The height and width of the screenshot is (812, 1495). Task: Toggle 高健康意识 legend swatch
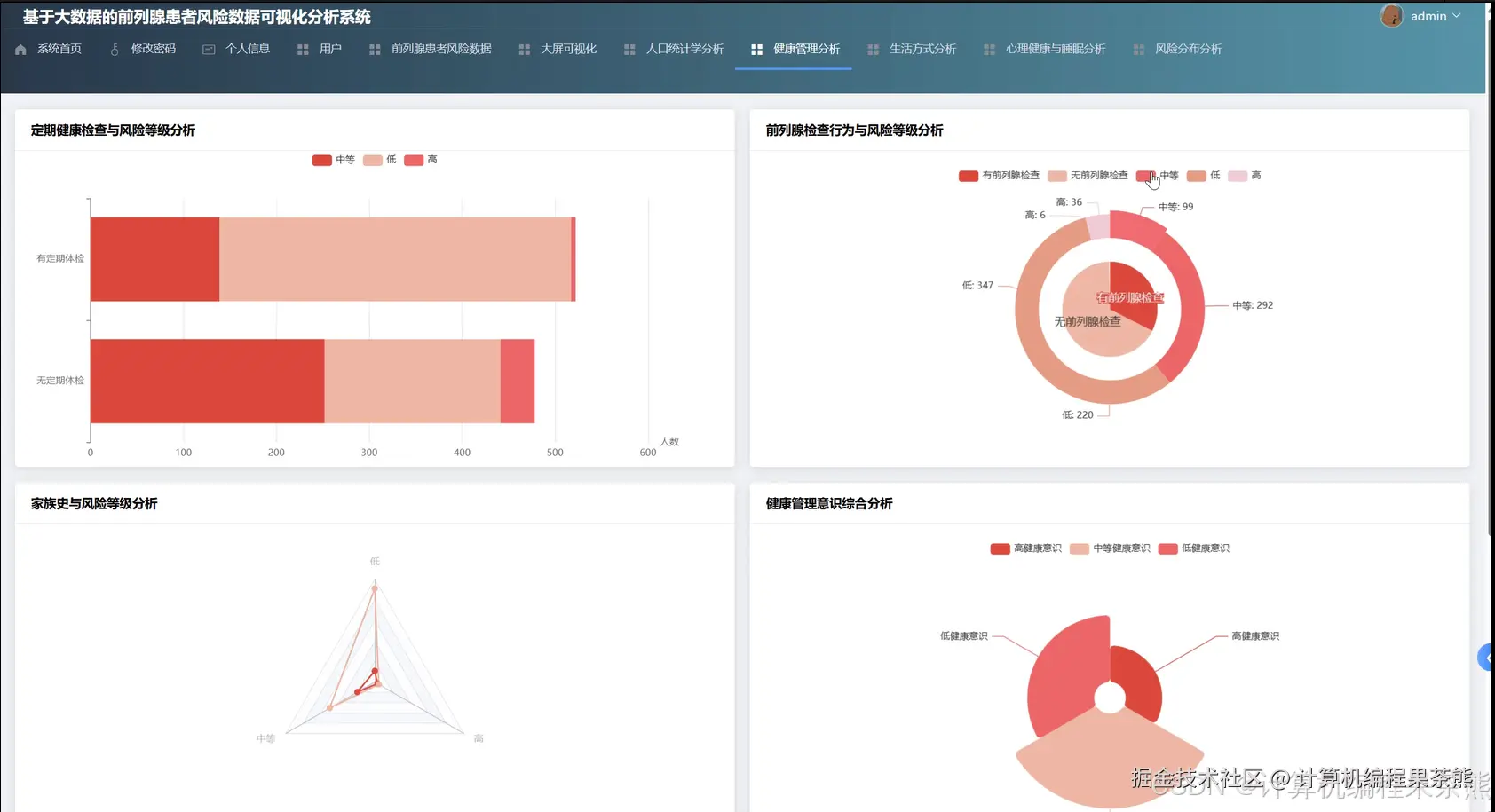click(1000, 548)
